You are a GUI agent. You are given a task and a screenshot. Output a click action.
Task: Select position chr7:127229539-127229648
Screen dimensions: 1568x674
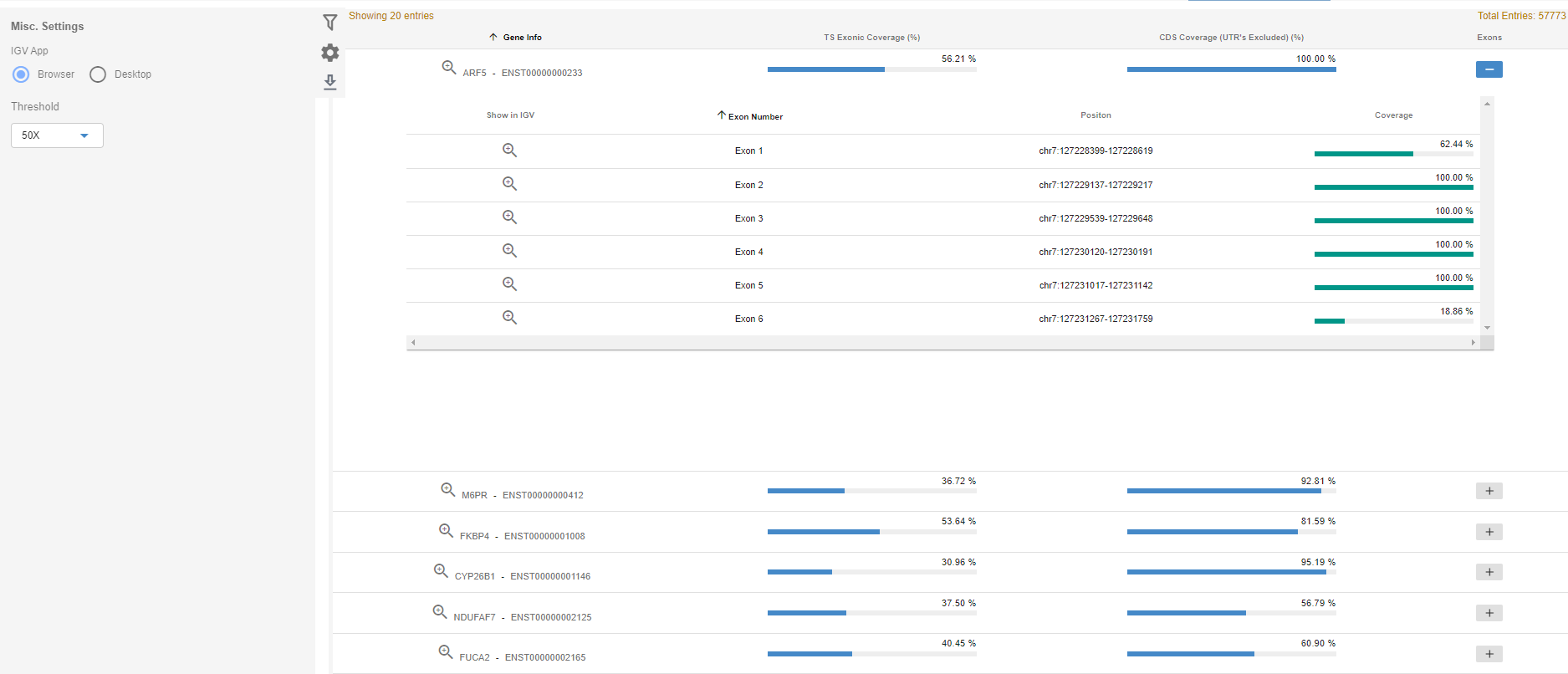[x=1096, y=218]
